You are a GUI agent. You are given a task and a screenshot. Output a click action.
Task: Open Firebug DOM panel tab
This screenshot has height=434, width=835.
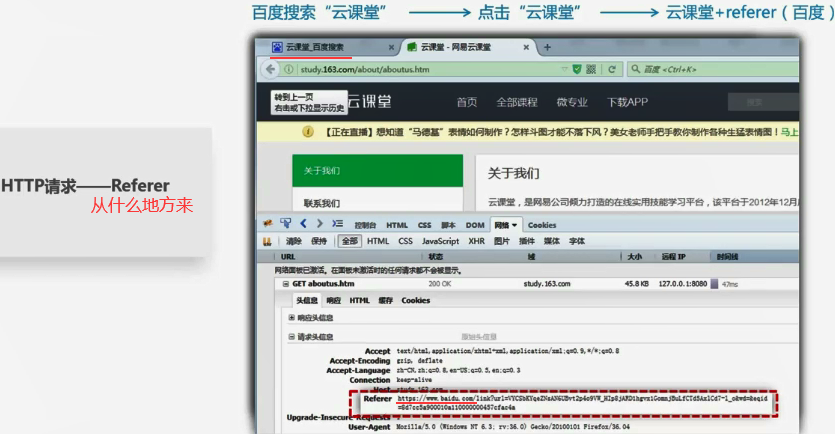(475, 225)
